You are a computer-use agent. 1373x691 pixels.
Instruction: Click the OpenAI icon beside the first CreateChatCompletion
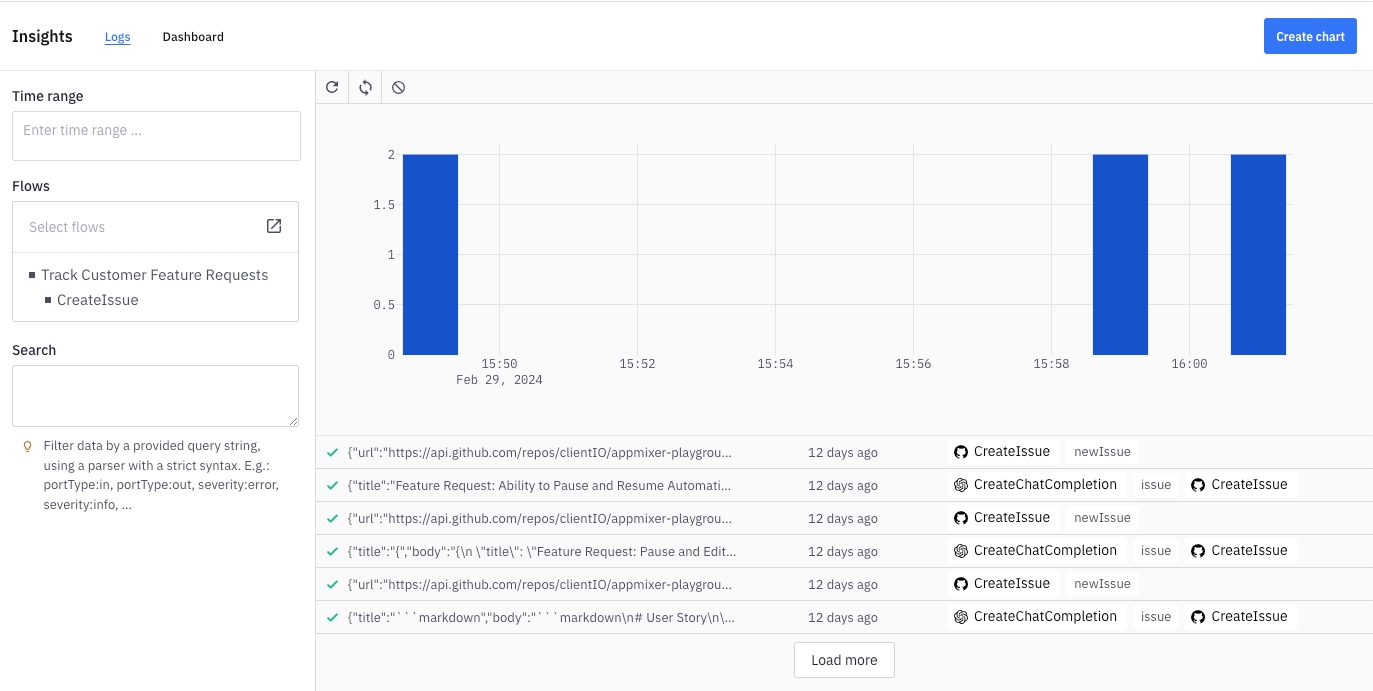pos(961,485)
